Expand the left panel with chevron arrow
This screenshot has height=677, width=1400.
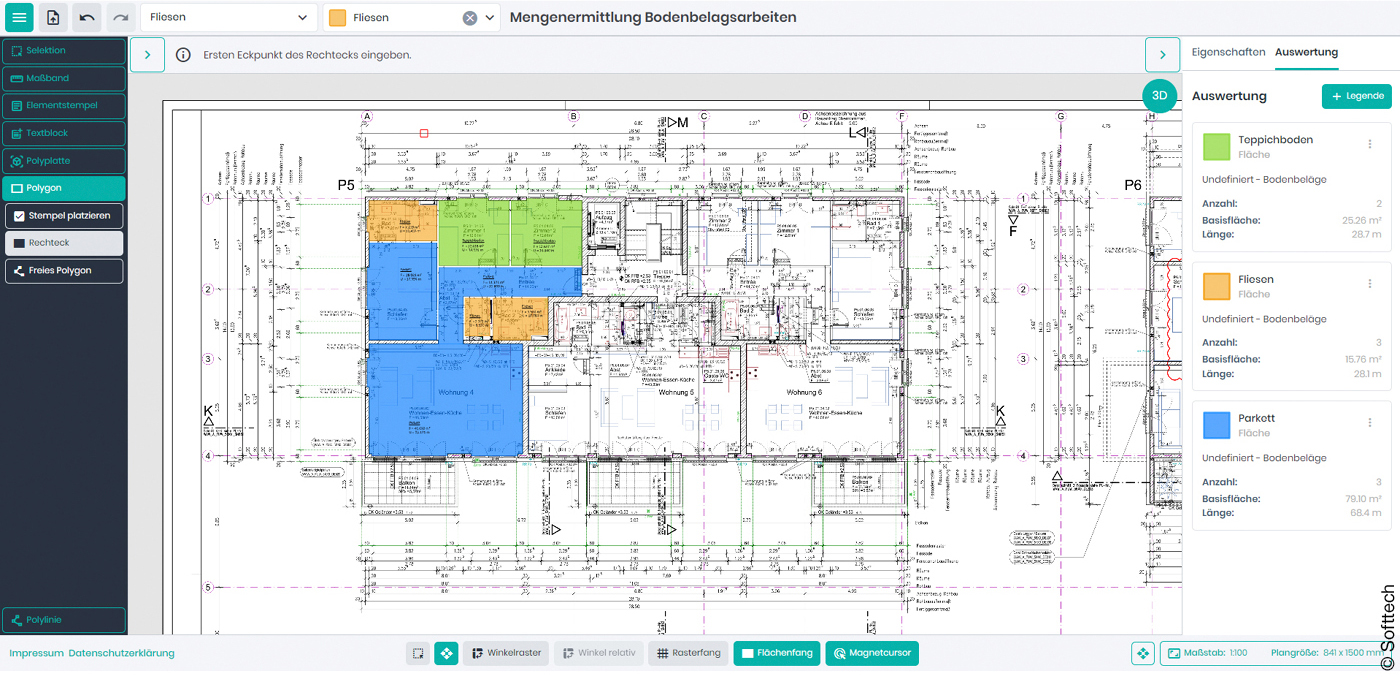(147, 54)
